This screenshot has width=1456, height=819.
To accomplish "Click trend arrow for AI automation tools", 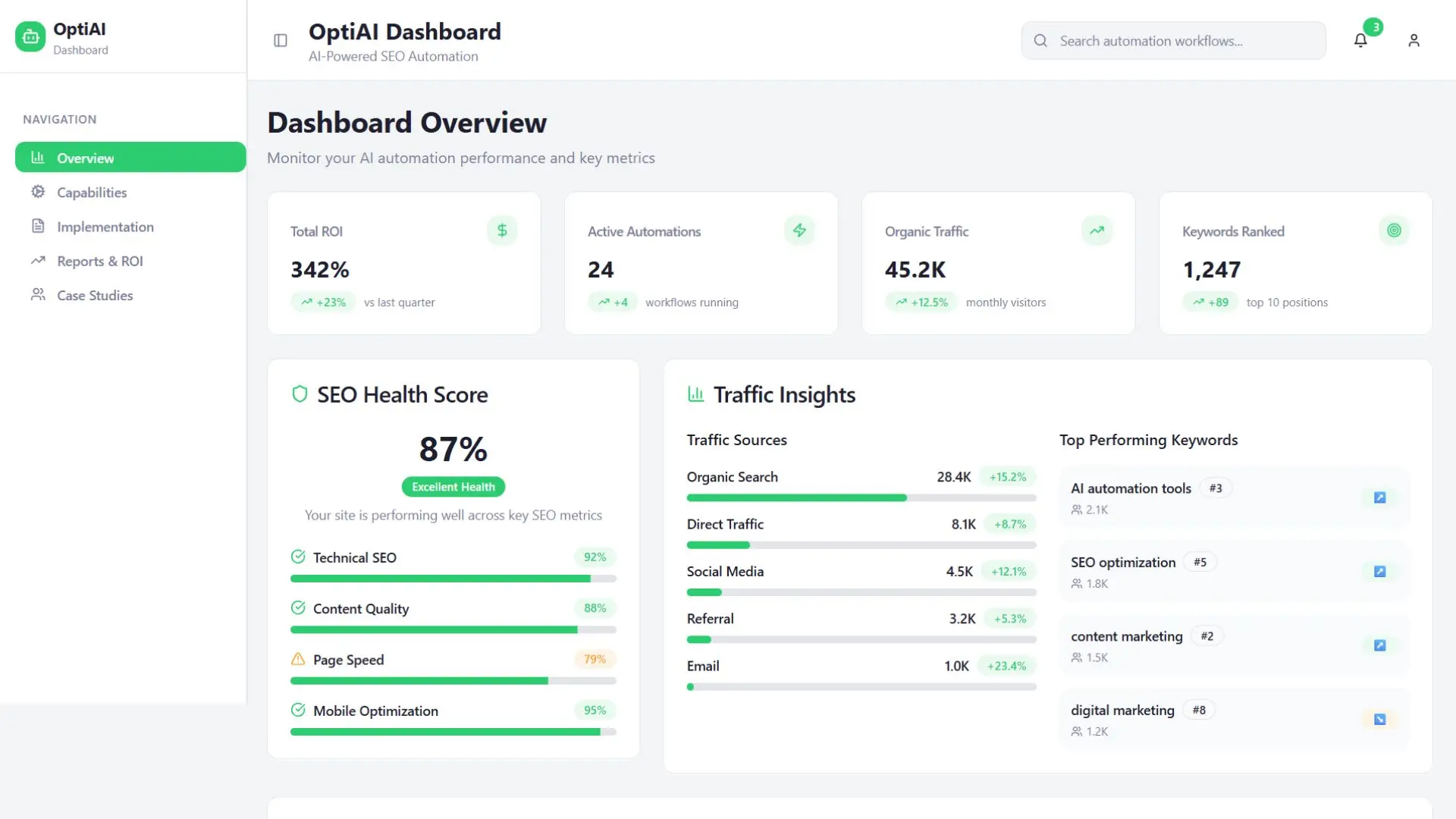I will click(x=1379, y=497).
